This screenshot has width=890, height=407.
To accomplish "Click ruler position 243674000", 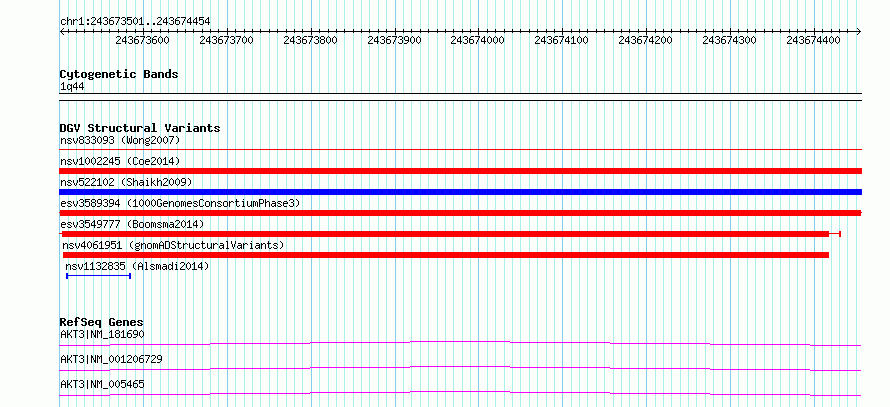I will tap(478, 40).
